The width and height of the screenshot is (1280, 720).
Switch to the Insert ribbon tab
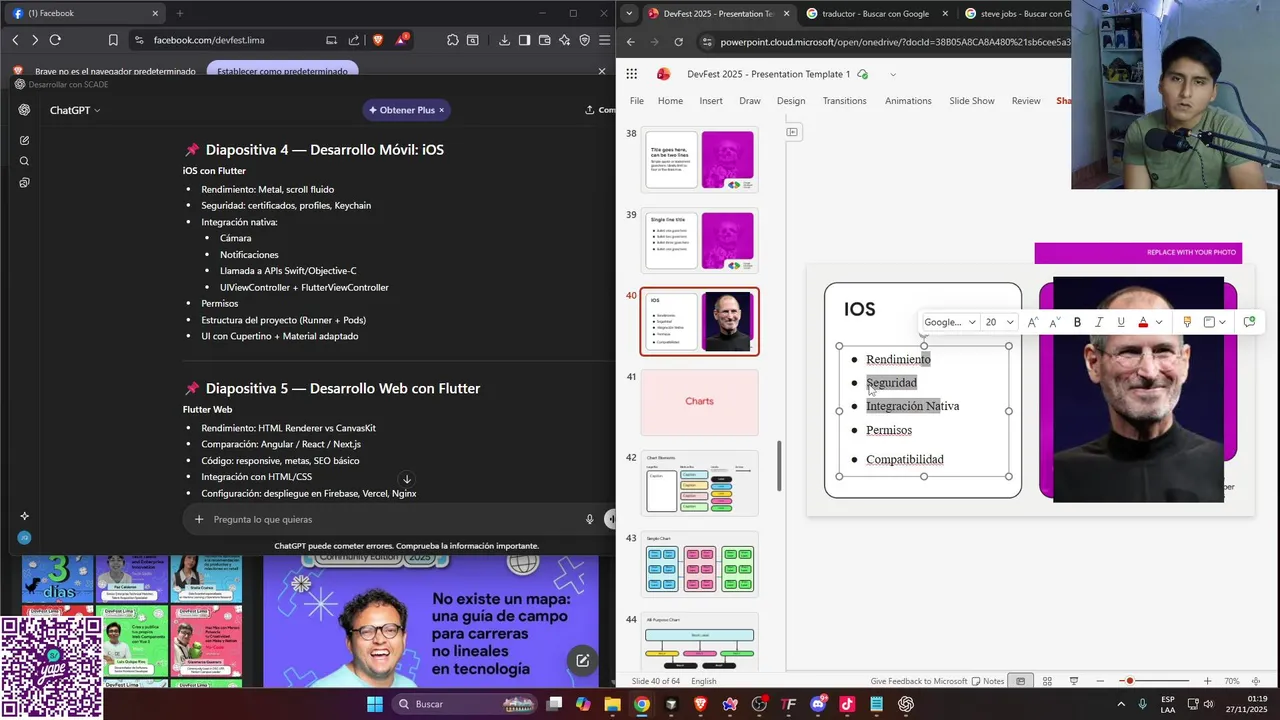click(x=711, y=101)
